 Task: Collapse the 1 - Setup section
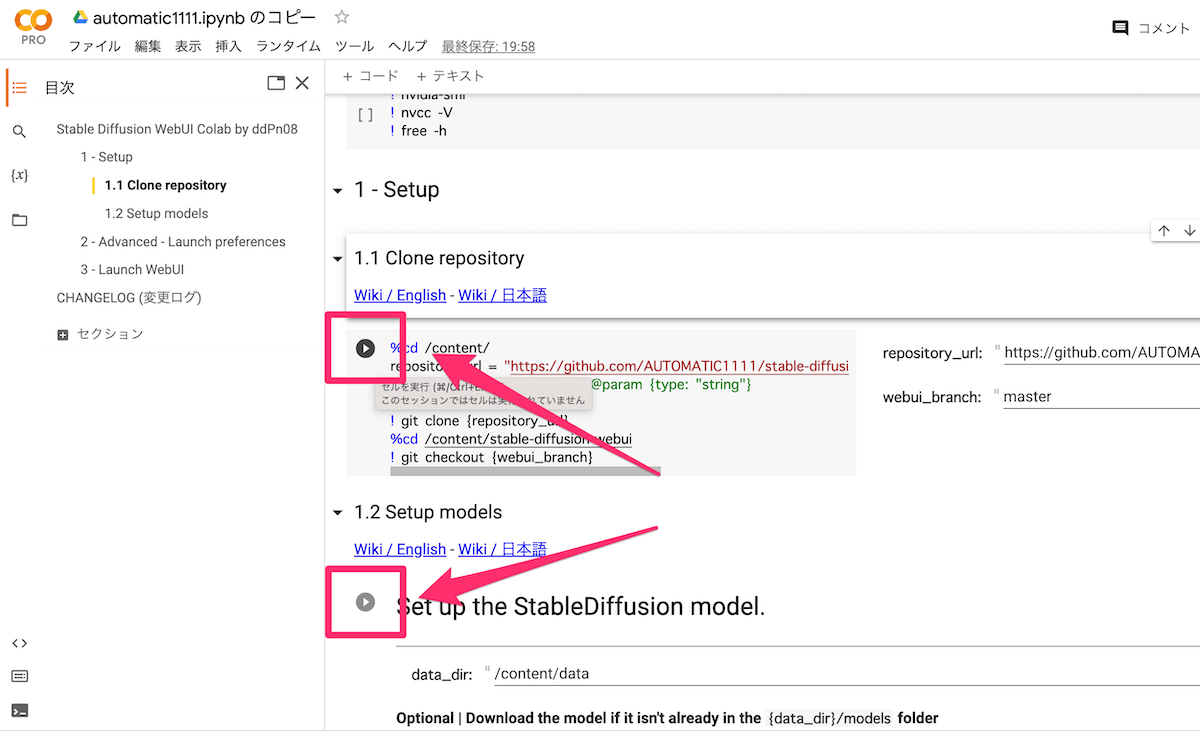pos(337,190)
